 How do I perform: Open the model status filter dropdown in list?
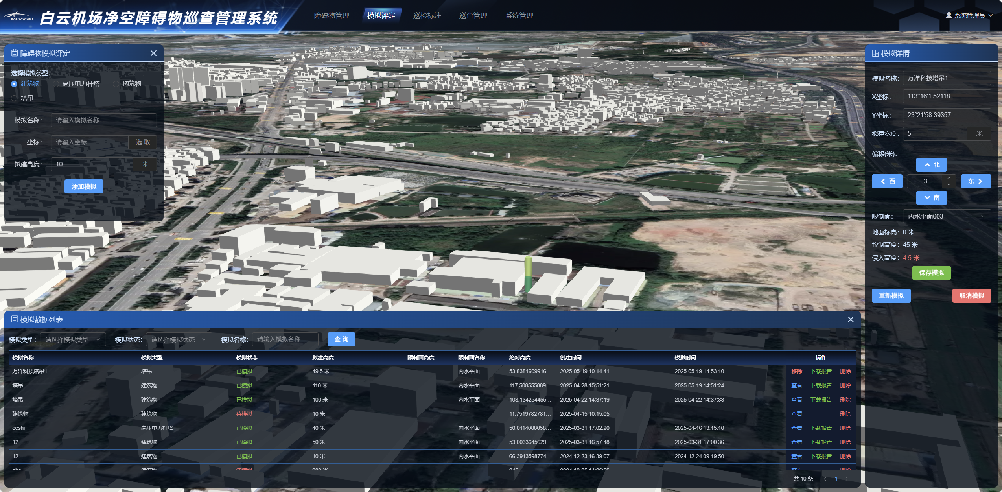point(180,339)
